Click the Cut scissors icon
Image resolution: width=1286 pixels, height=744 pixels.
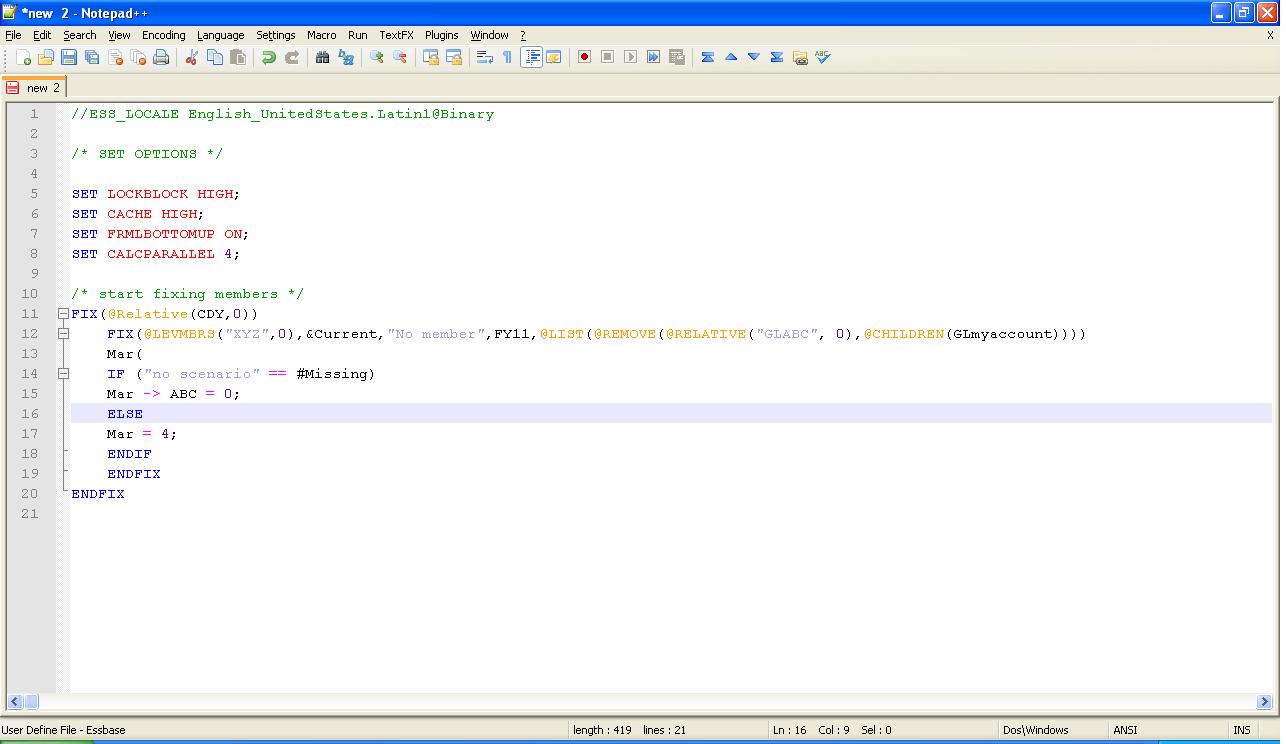tap(191, 57)
